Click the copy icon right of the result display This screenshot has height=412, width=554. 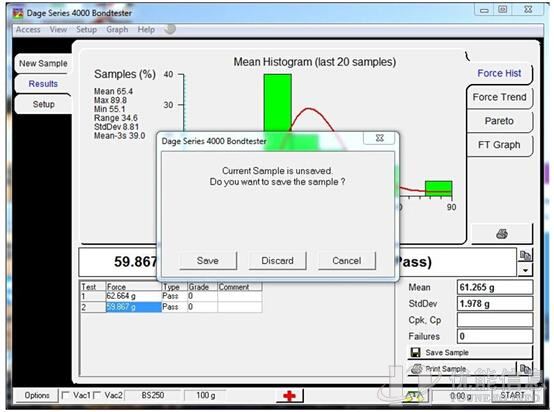point(525,255)
